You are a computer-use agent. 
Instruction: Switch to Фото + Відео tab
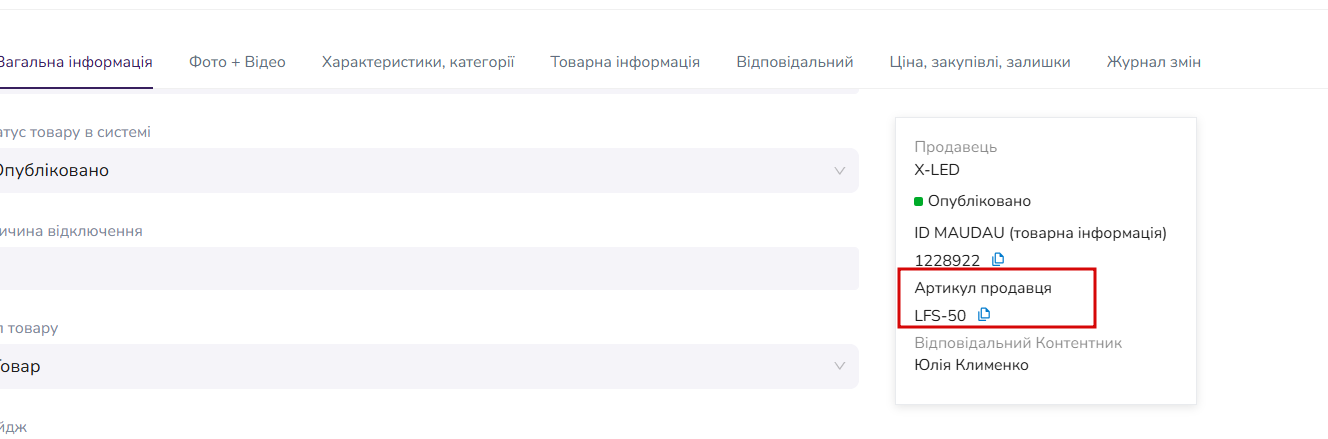pyautogui.click(x=237, y=62)
